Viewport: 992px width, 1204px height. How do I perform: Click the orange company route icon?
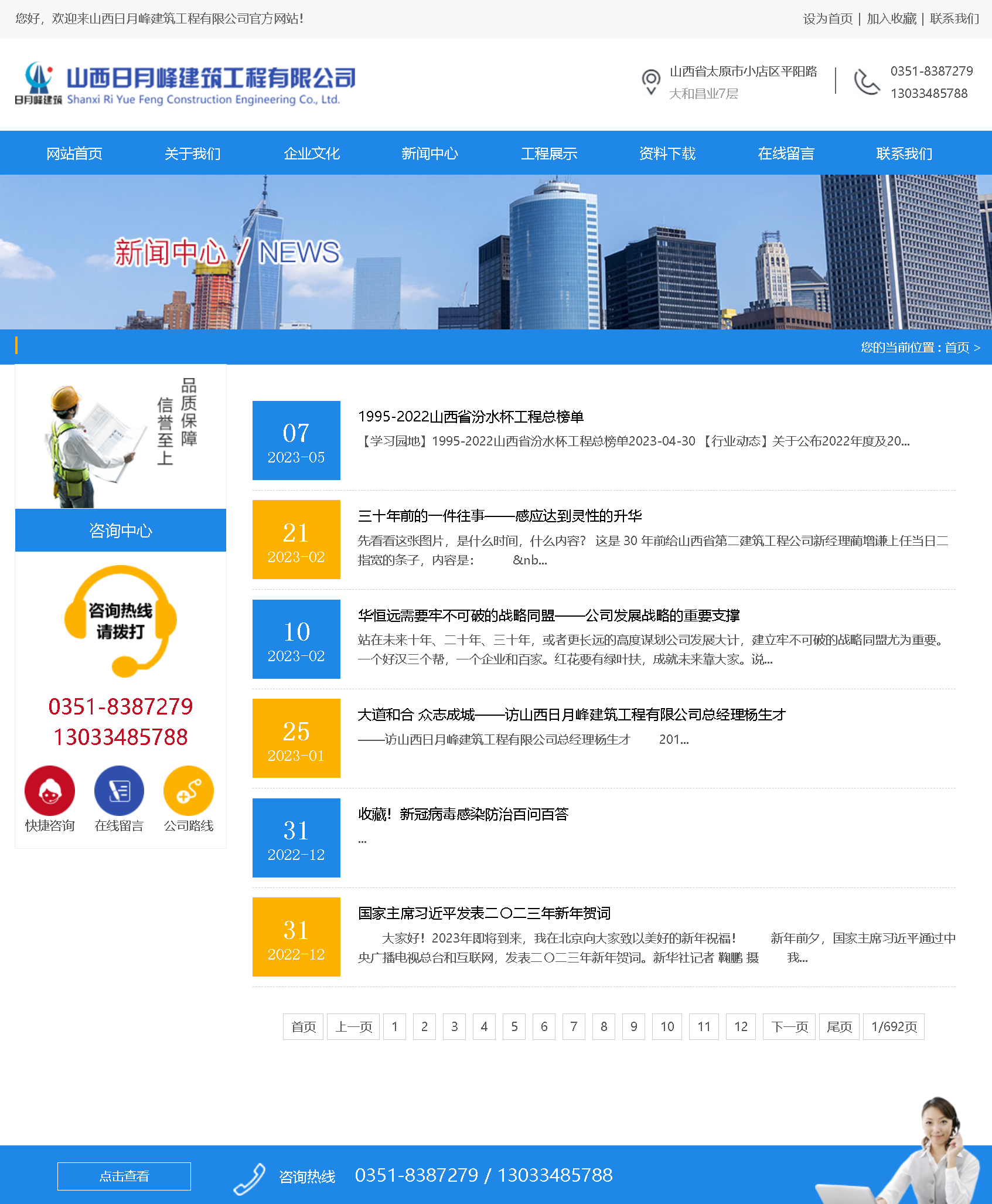[188, 790]
